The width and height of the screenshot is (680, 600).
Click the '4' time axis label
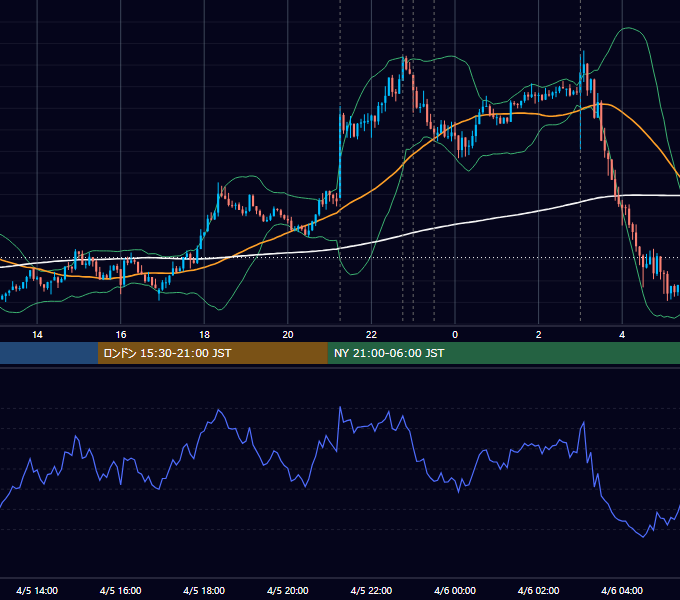[622, 335]
